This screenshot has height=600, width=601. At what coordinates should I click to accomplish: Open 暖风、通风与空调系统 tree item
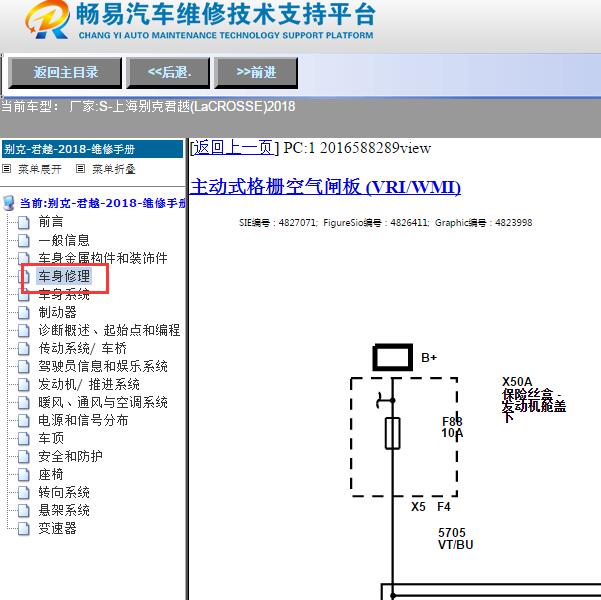(103, 402)
